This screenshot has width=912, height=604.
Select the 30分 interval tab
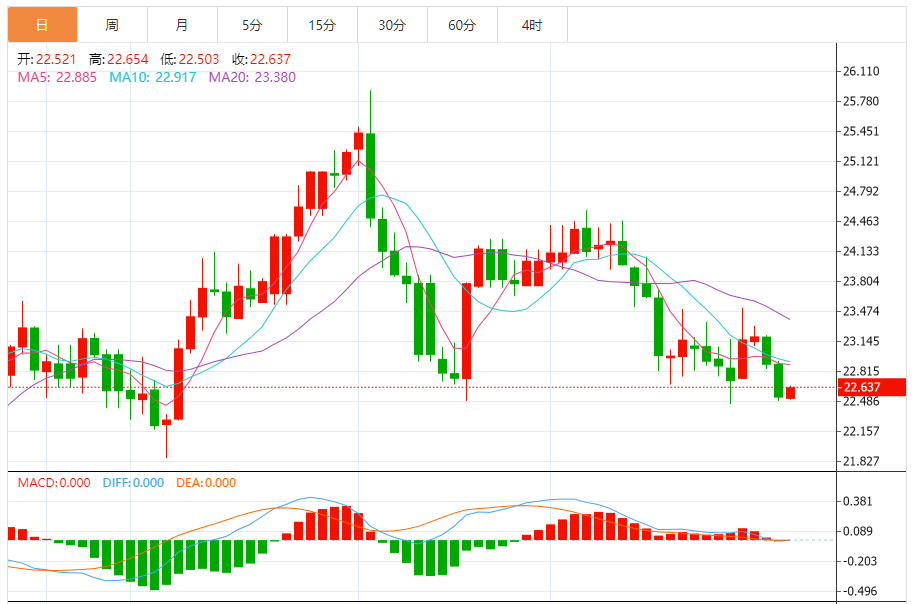click(392, 25)
